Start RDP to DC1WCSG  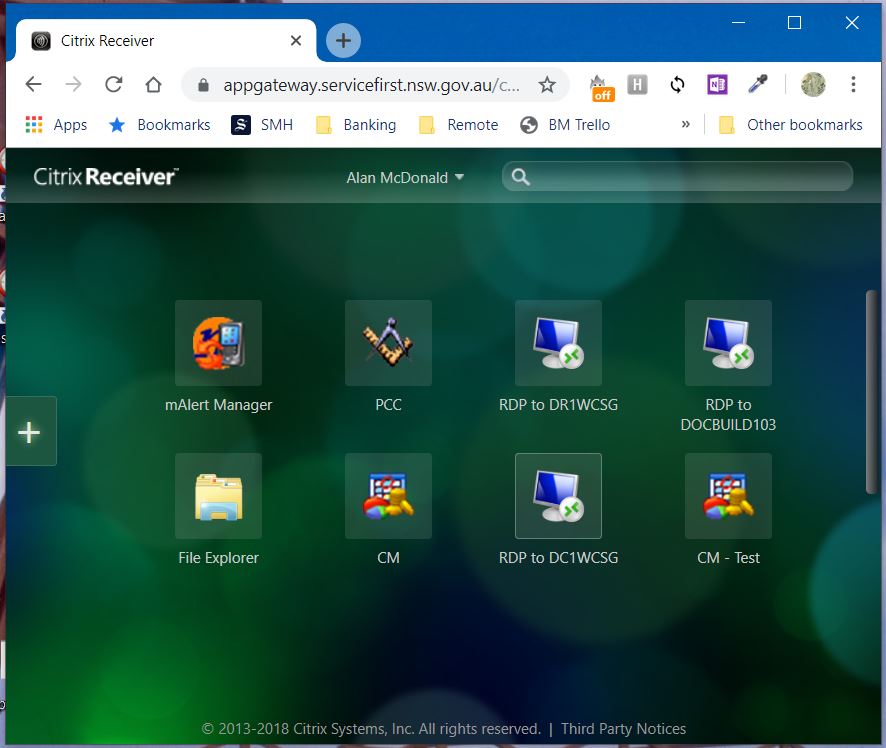(x=558, y=496)
